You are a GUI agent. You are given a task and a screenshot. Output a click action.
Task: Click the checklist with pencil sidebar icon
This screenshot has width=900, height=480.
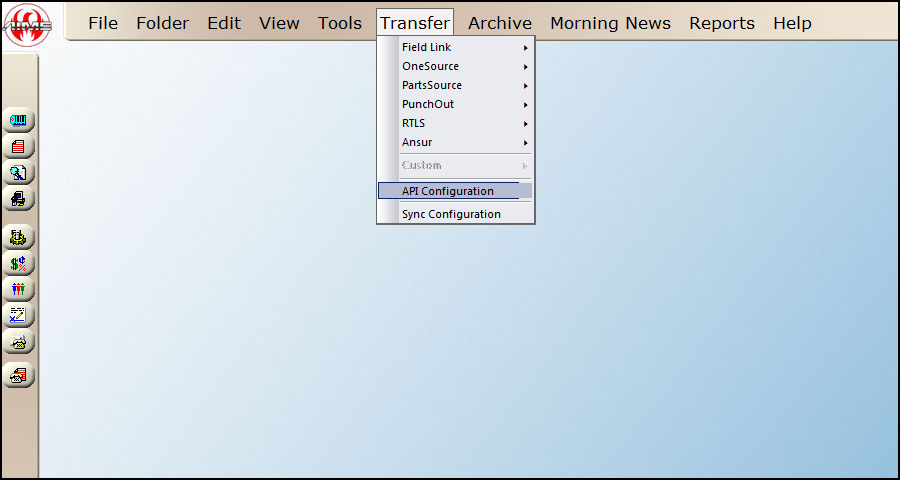(x=19, y=315)
